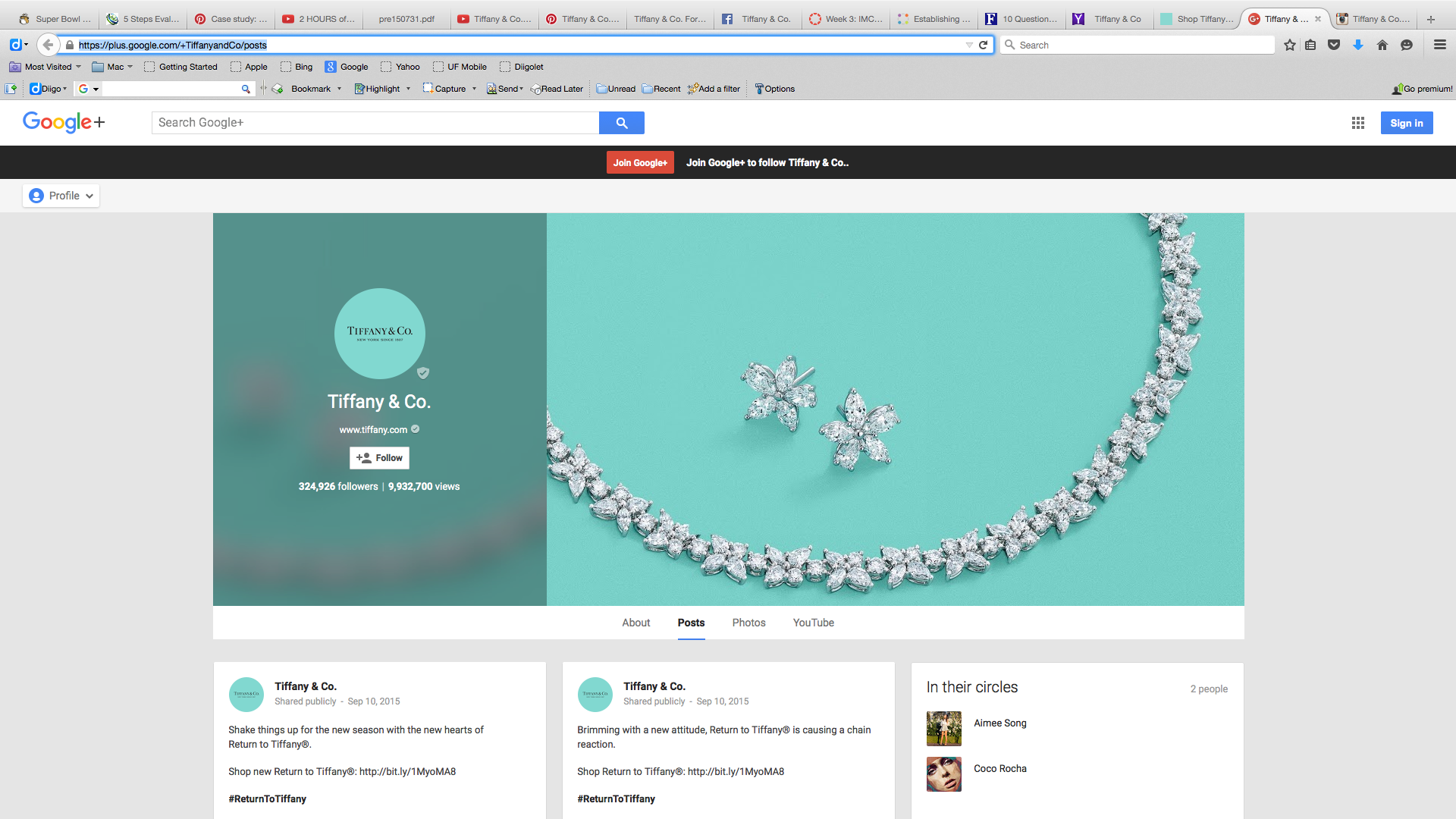Click in the Search Google+ field

click(x=375, y=123)
